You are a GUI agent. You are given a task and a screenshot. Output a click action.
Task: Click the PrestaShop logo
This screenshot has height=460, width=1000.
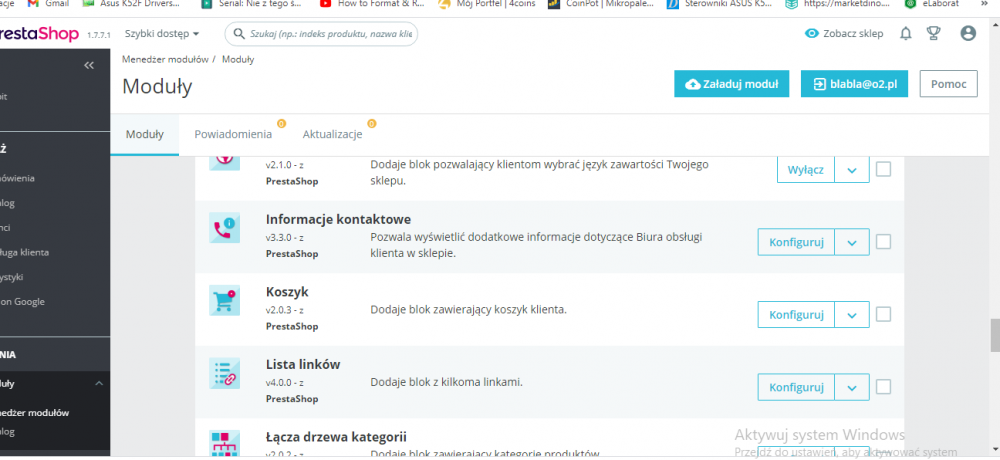click(x=40, y=34)
